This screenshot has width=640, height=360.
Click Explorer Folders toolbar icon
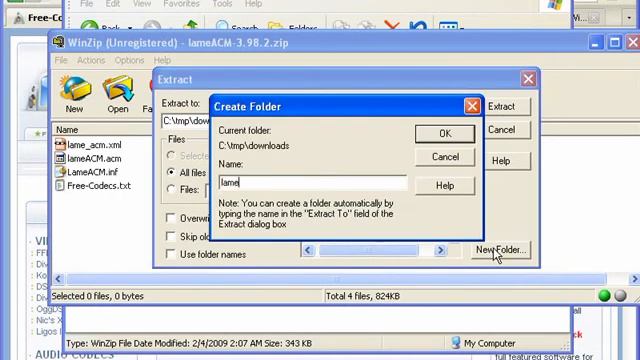[276, 26]
